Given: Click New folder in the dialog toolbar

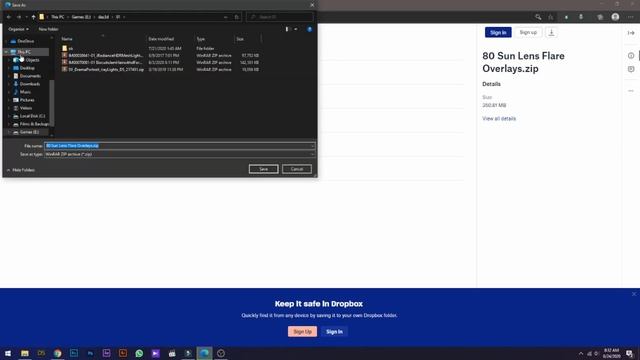Looking at the screenshot, I should click(48, 29).
